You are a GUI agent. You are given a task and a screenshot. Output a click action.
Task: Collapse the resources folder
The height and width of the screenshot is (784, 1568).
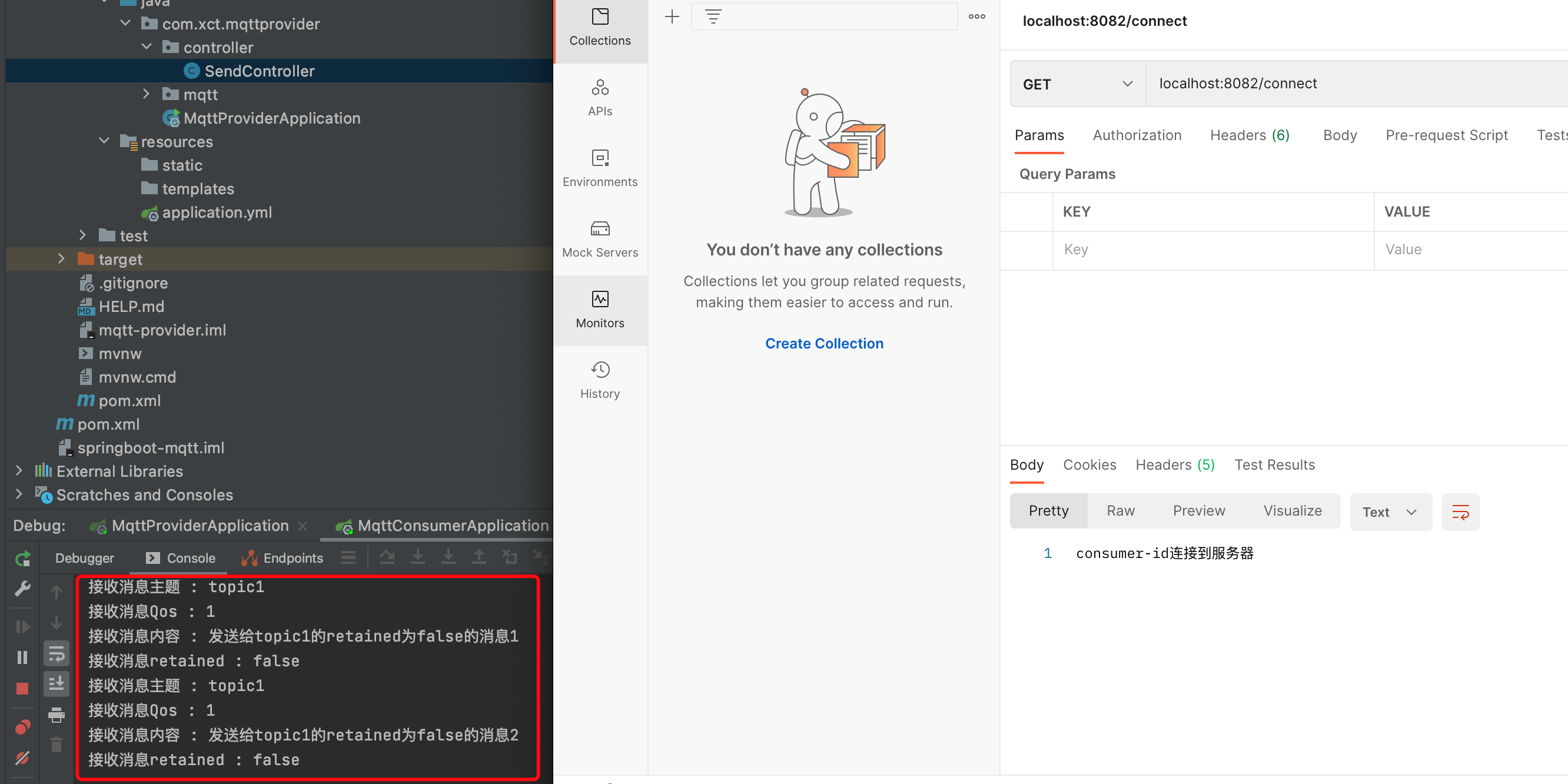coord(104,141)
